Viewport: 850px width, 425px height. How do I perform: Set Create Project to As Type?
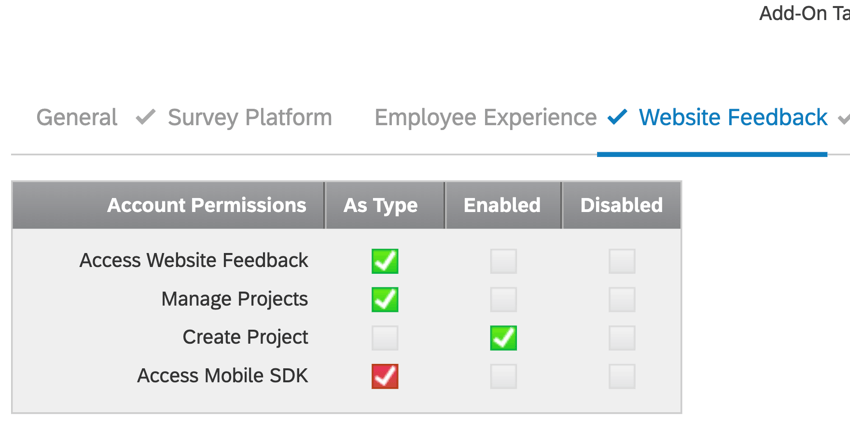click(385, 338)
